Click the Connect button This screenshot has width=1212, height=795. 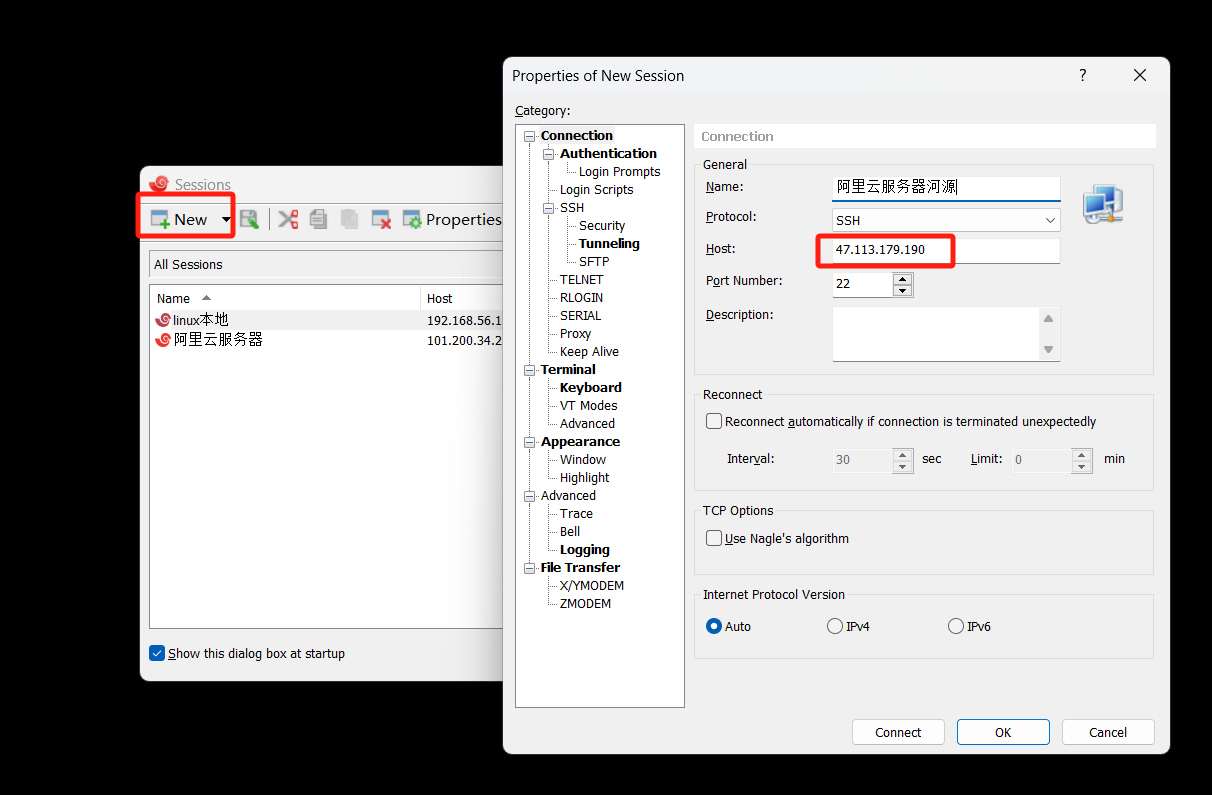click(898, 732)
